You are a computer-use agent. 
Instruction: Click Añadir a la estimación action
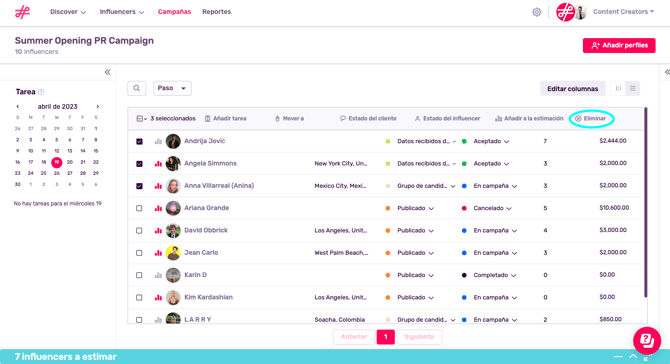pos(529,118)
